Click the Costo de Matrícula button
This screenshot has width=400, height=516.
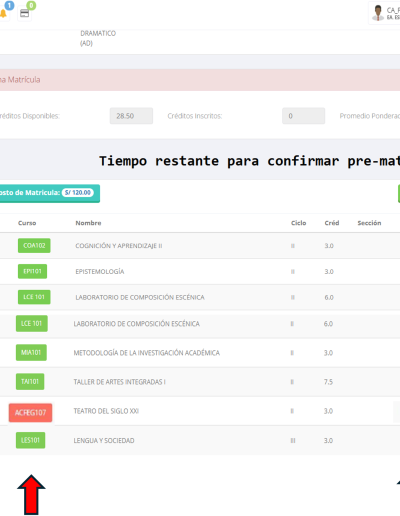point(49,193)
